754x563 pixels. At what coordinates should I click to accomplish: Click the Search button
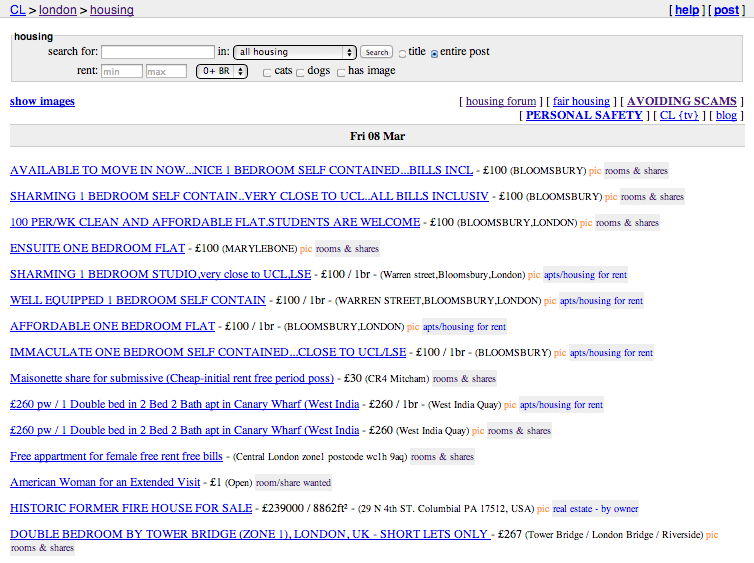(376, 52)
